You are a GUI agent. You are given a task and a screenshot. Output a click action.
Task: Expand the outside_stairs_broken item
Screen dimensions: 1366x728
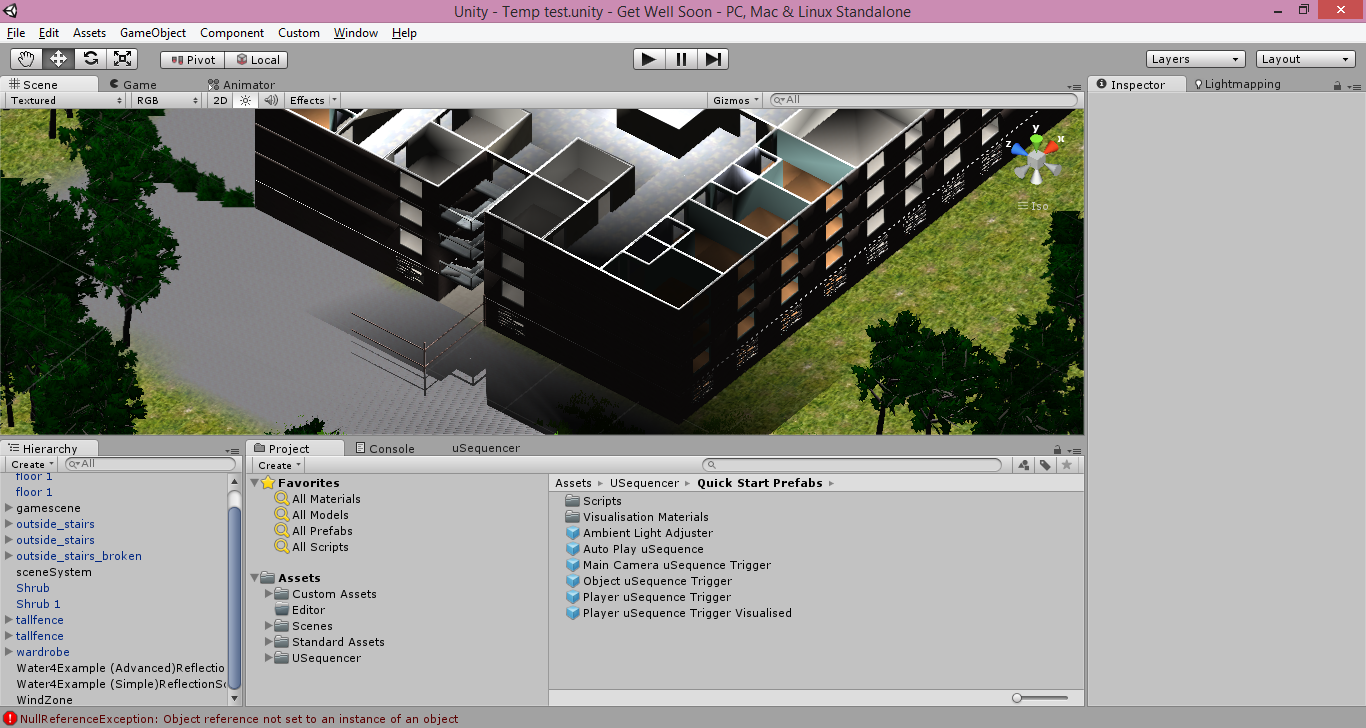click(x=9, y=556)
